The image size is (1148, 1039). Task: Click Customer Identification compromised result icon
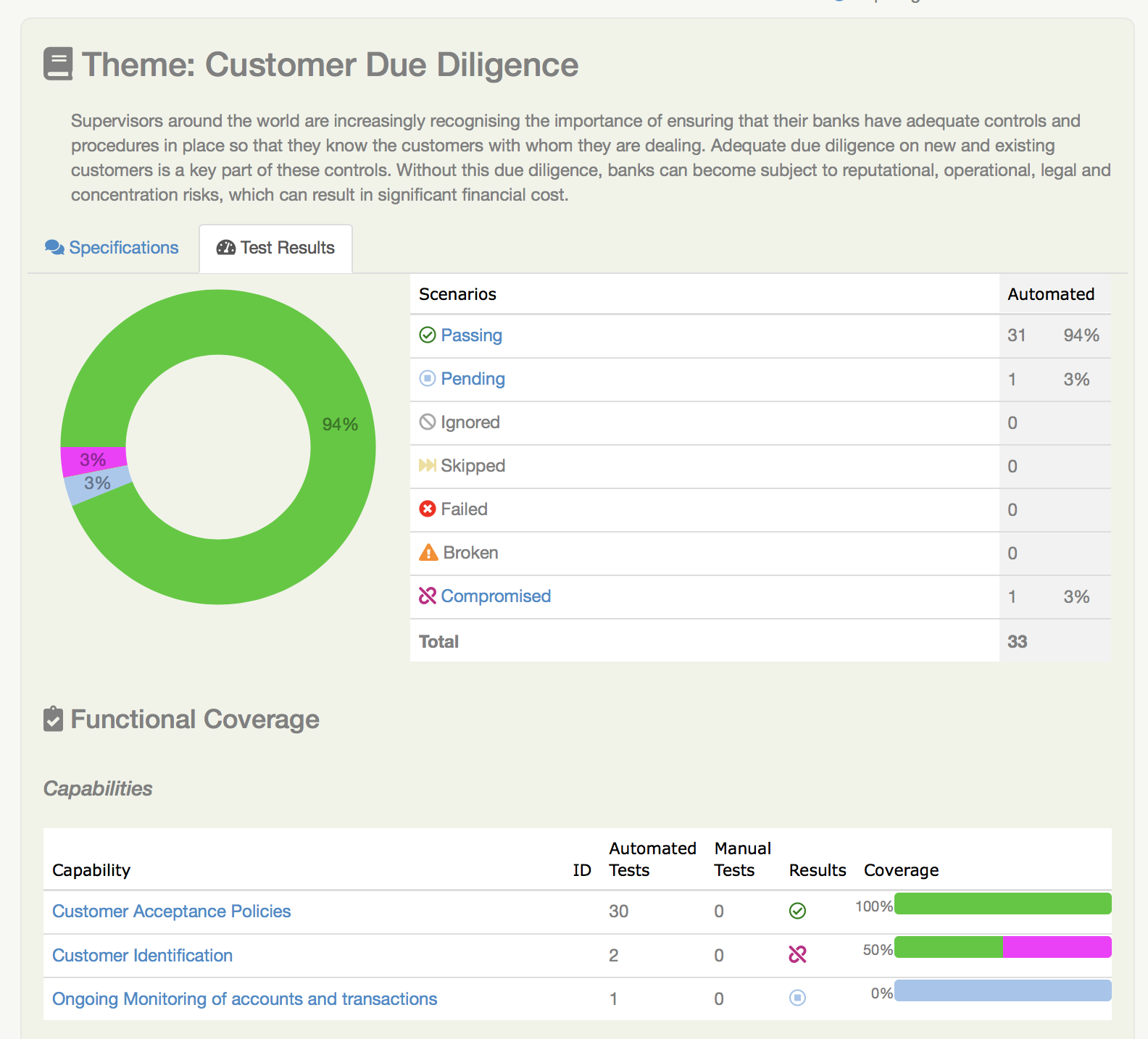coord(797,955)
